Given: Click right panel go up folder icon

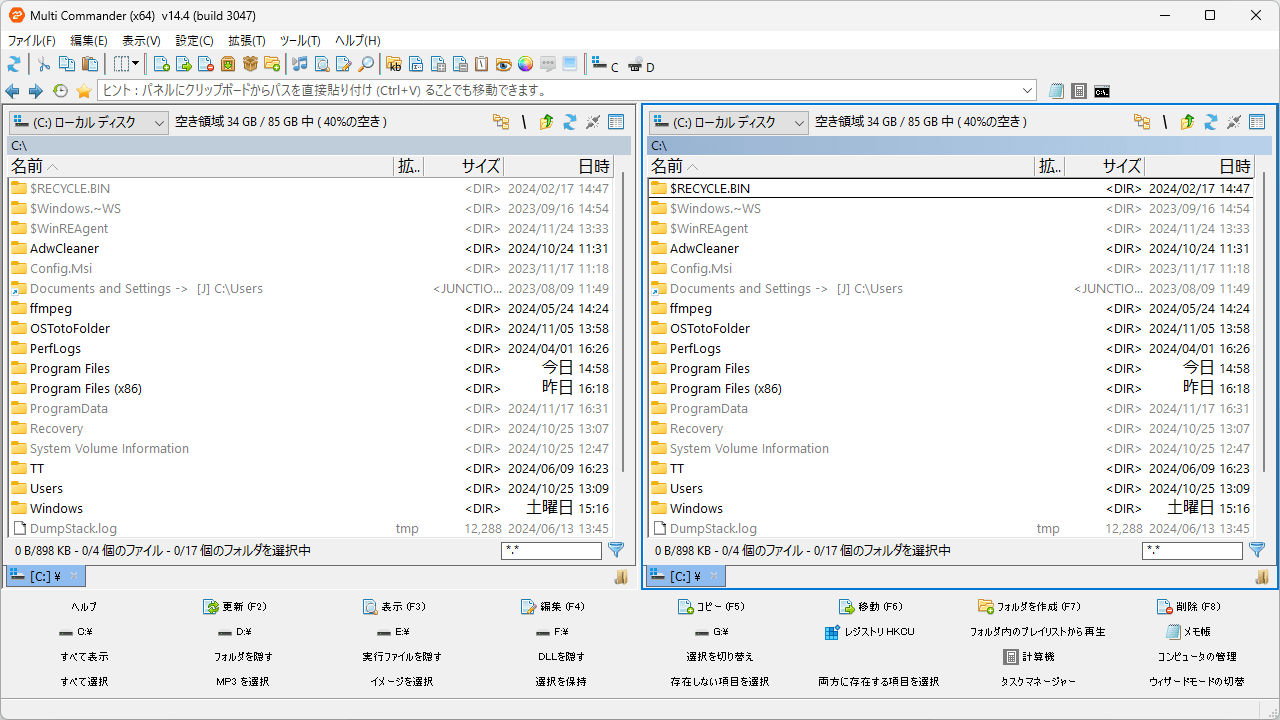Looking at the screenshot, I should (x=1187, y=122).
